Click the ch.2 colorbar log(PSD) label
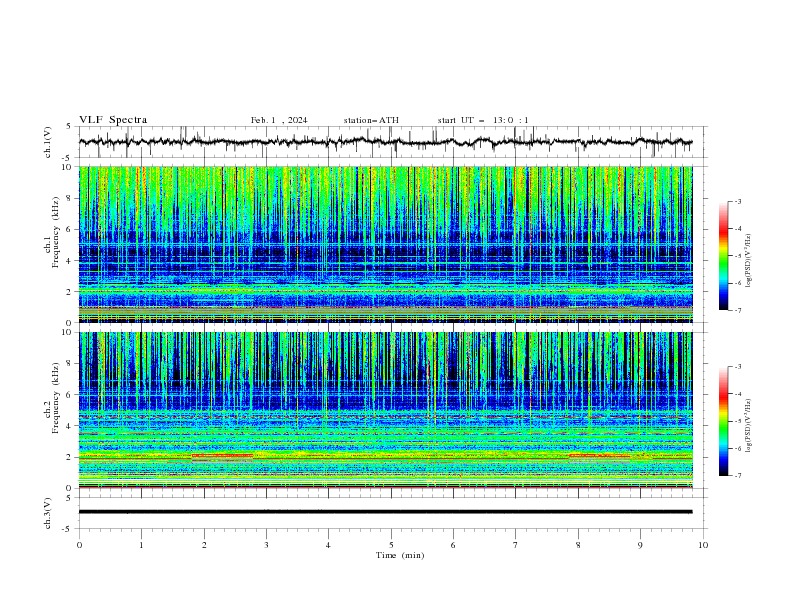792x612 pixels. [x=748, y=426]
